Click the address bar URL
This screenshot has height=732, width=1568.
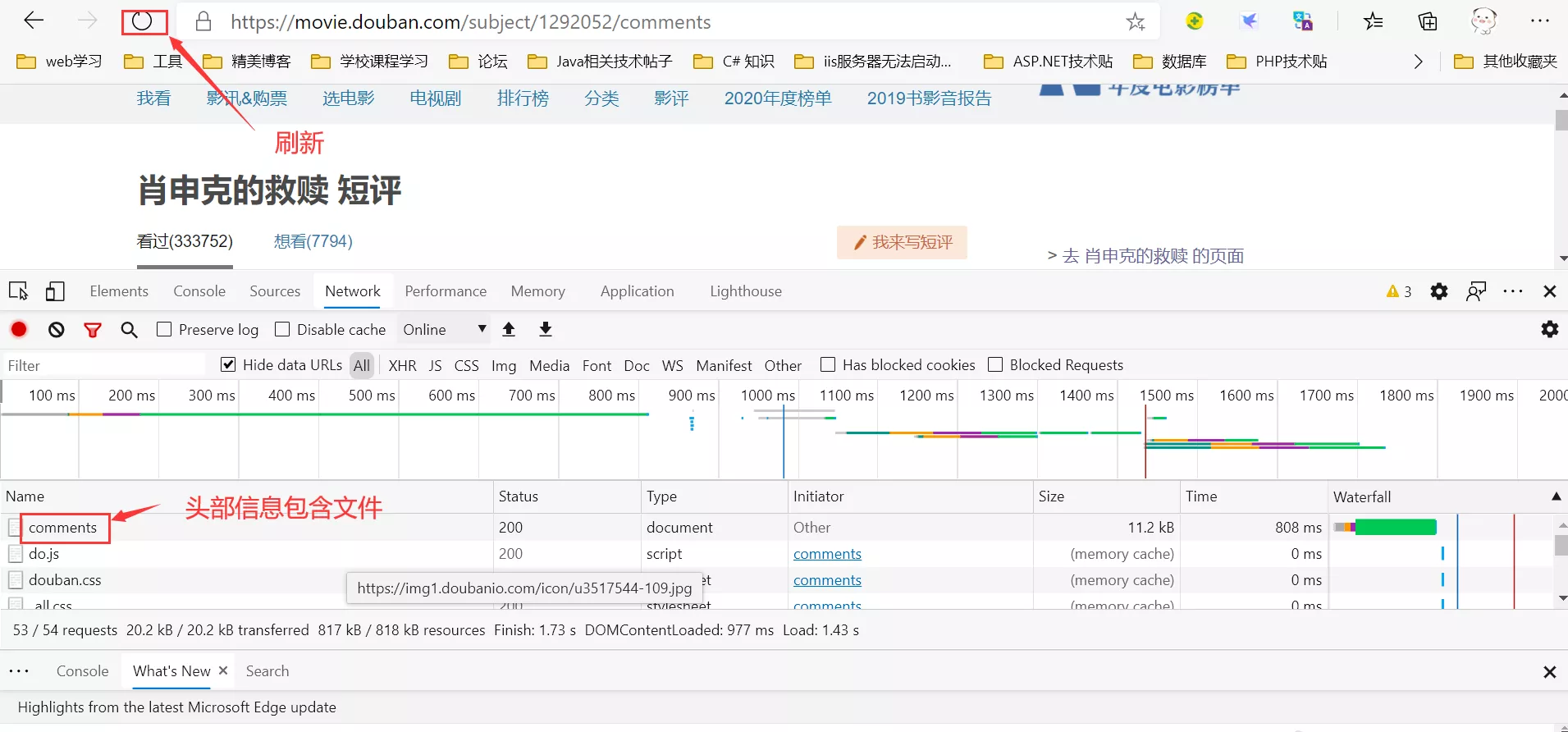tap(470, 22)
